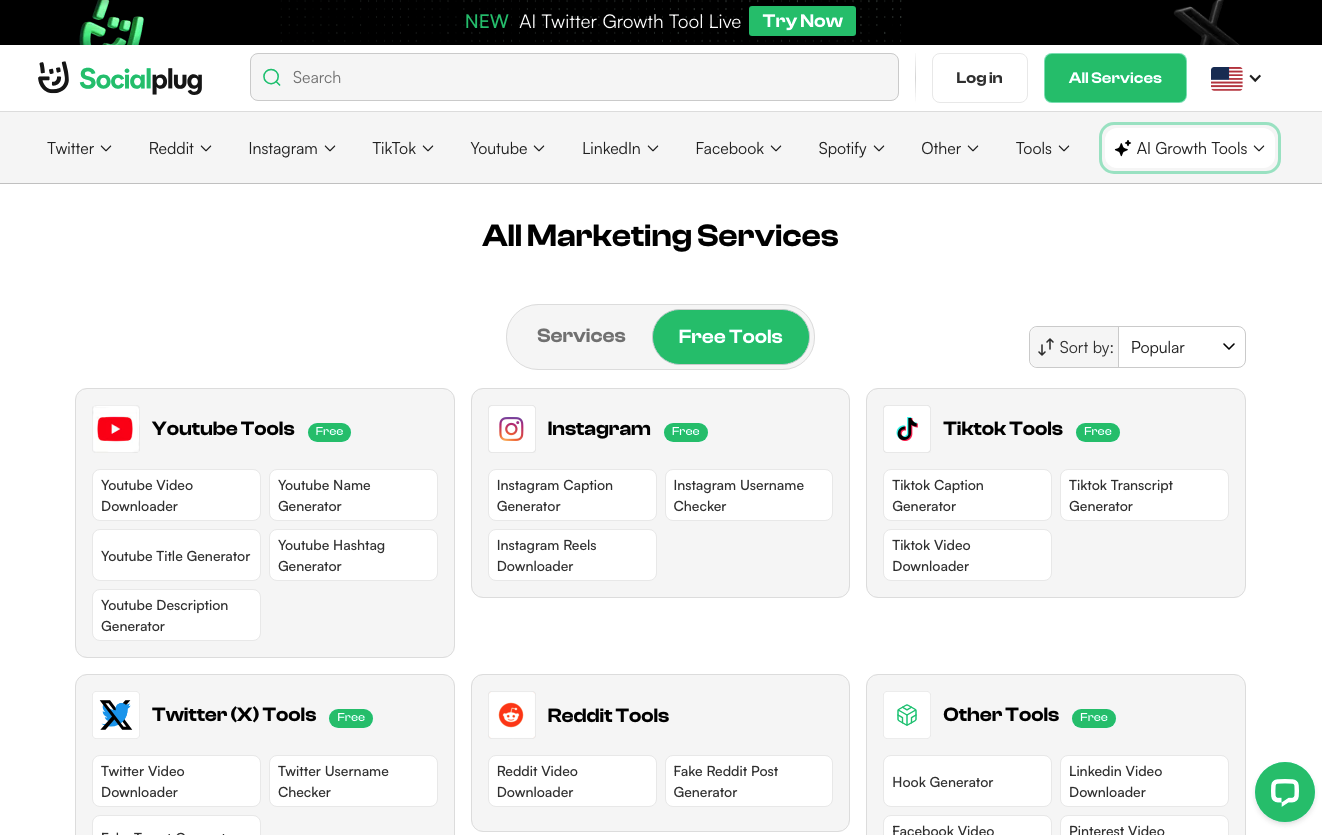Expand the AI Growth Tools dropdown
The width and height of the screenshot is (1322, 835).
1190,148
